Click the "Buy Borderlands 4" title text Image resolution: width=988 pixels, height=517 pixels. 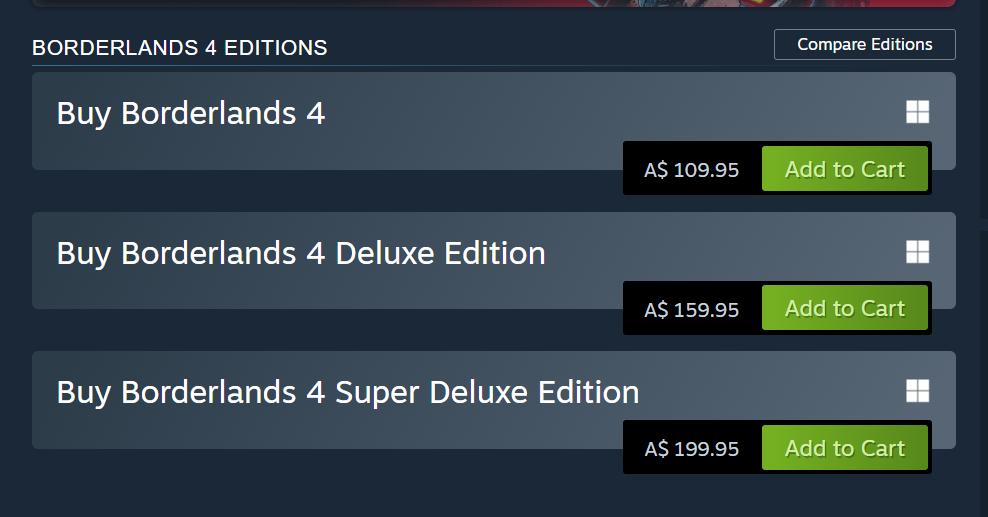point(191,113)
